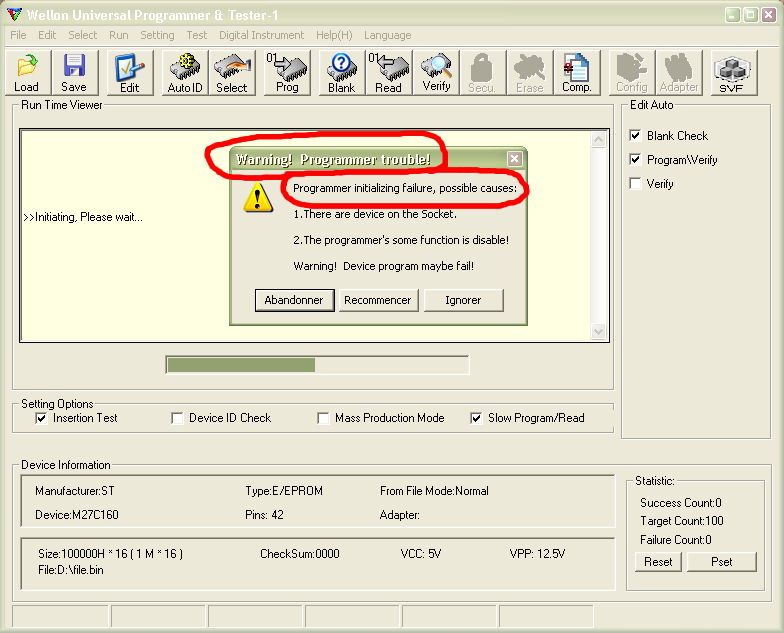The width and height of the screenshot is (784, 633).
Task: Click the 'CheckSum:0000' value
Action: [x=300, y=554]
